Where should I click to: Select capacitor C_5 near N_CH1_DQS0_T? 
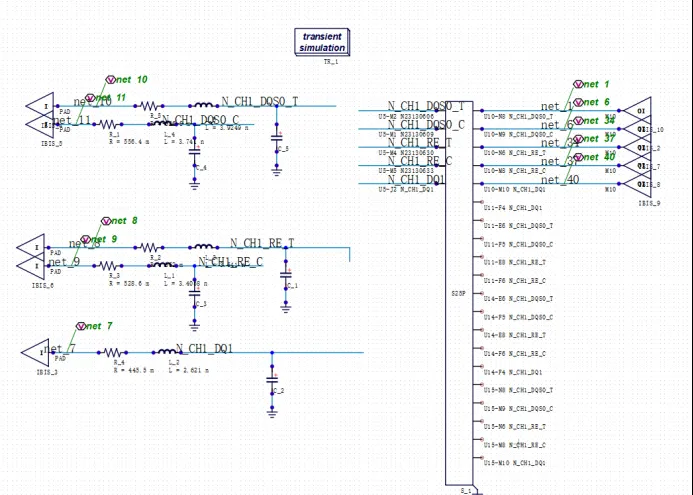(277, 138)
